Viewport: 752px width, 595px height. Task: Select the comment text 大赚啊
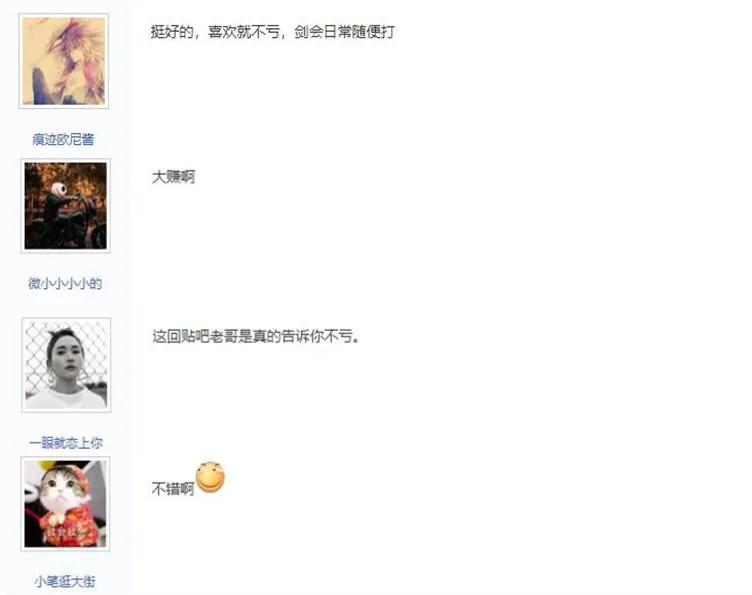coord(173,177)
